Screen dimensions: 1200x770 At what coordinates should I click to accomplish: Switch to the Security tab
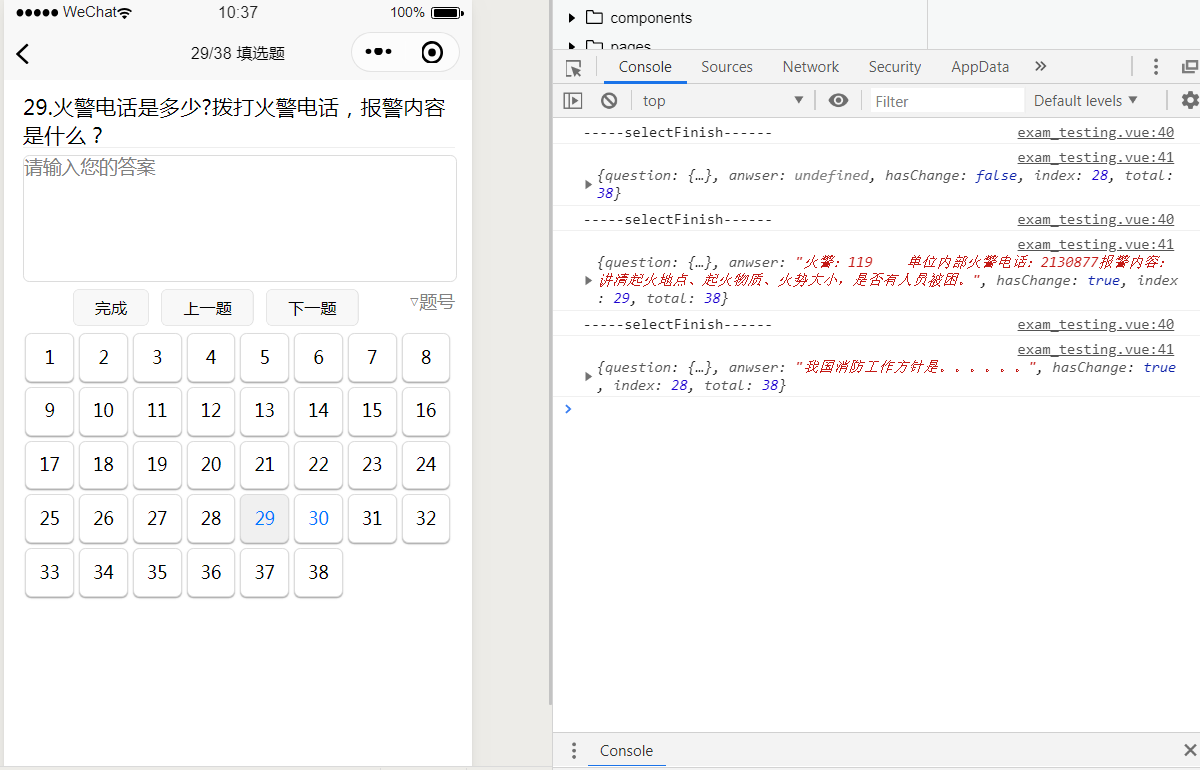pyautogui.click(x=894, y=67)
